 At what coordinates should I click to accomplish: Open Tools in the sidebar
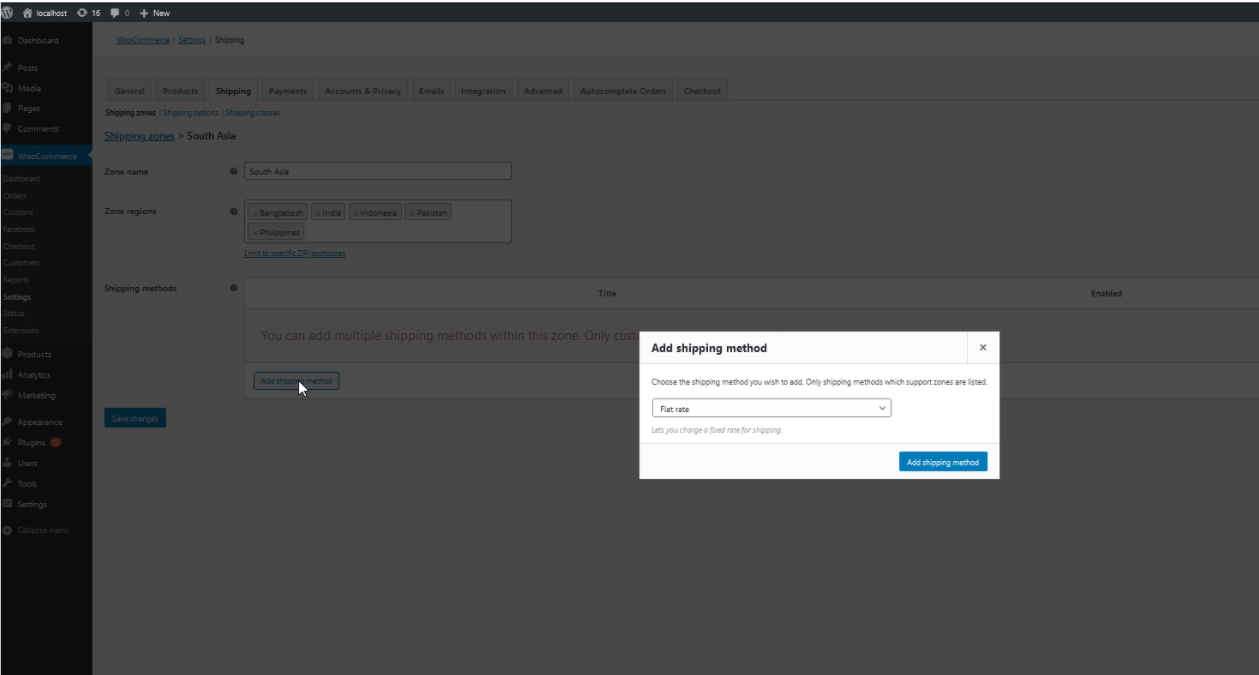click(27, 484)
